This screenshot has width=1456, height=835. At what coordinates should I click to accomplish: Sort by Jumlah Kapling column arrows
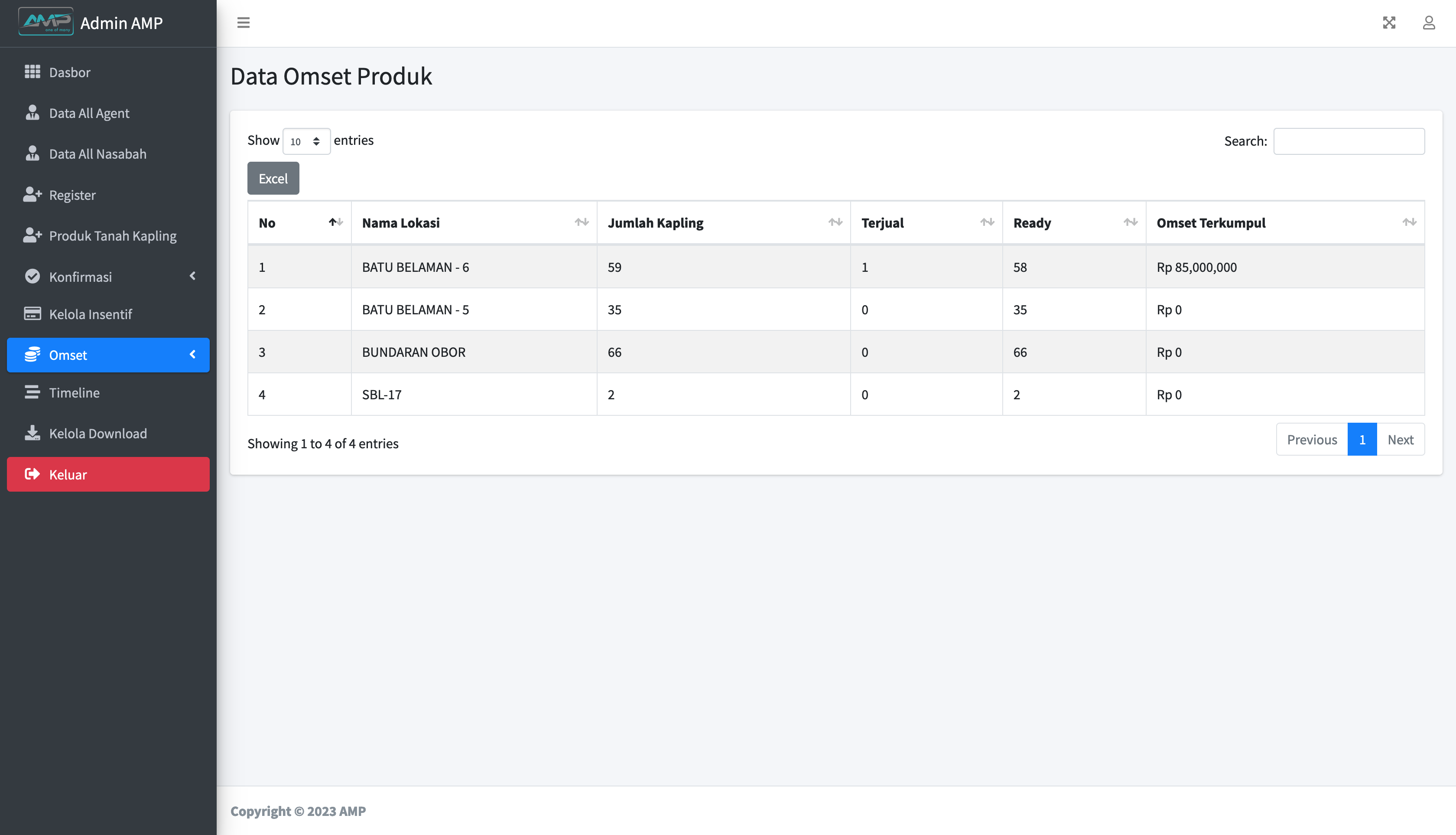point(835,222)
